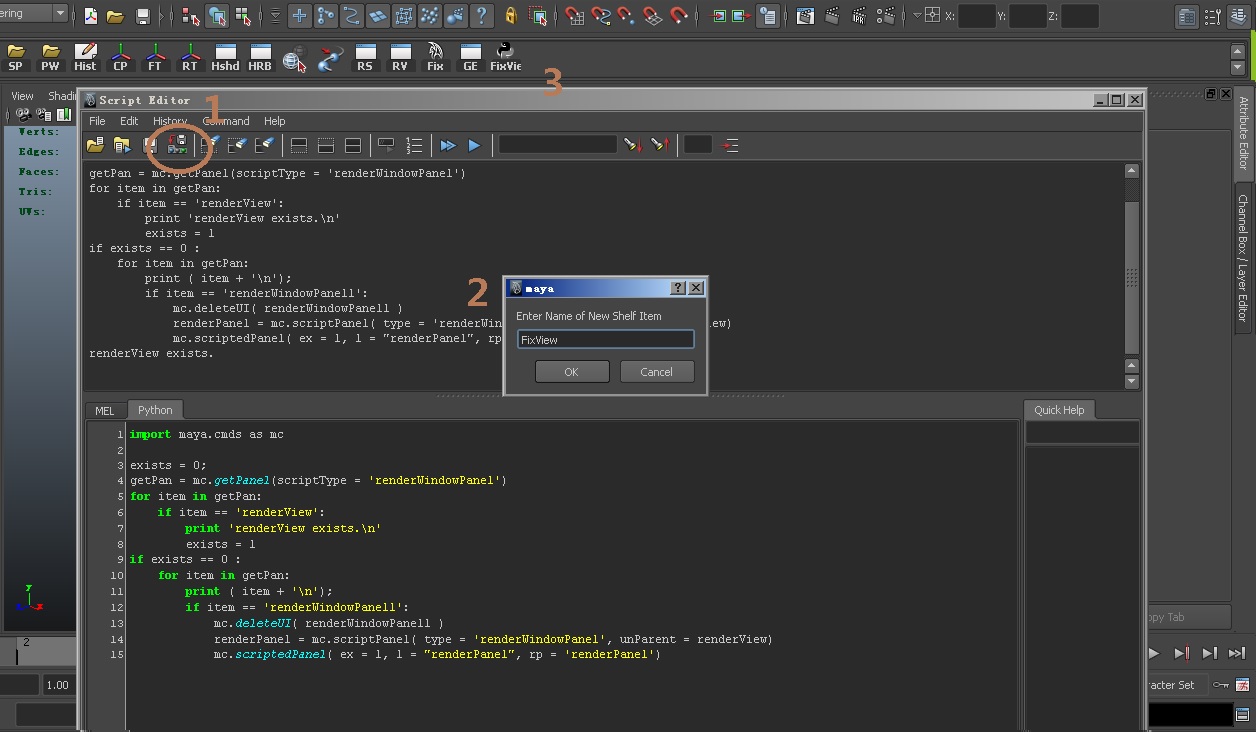
Task: Toggle the auto keyframe key icon
Action: point(1220,685)
